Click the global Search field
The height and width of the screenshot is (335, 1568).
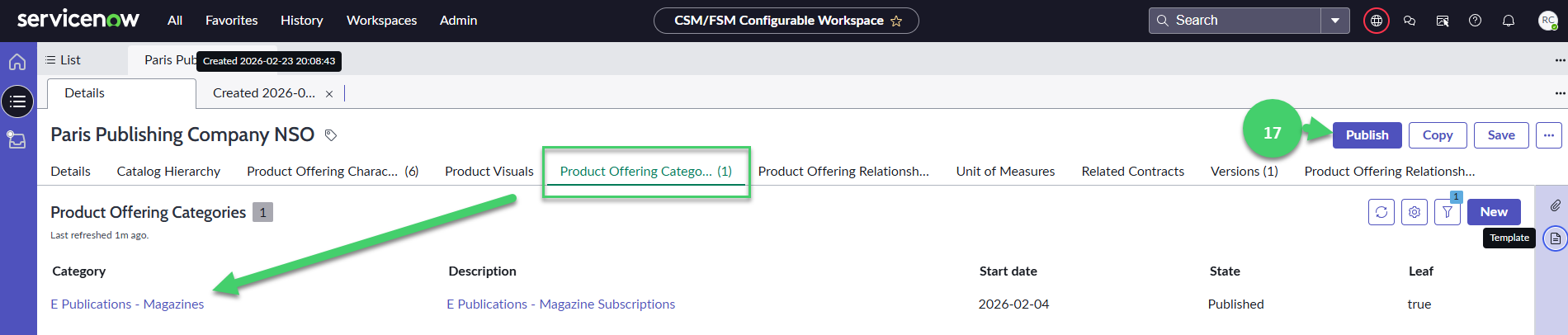pyautogui.click(x=1235, y=21)
